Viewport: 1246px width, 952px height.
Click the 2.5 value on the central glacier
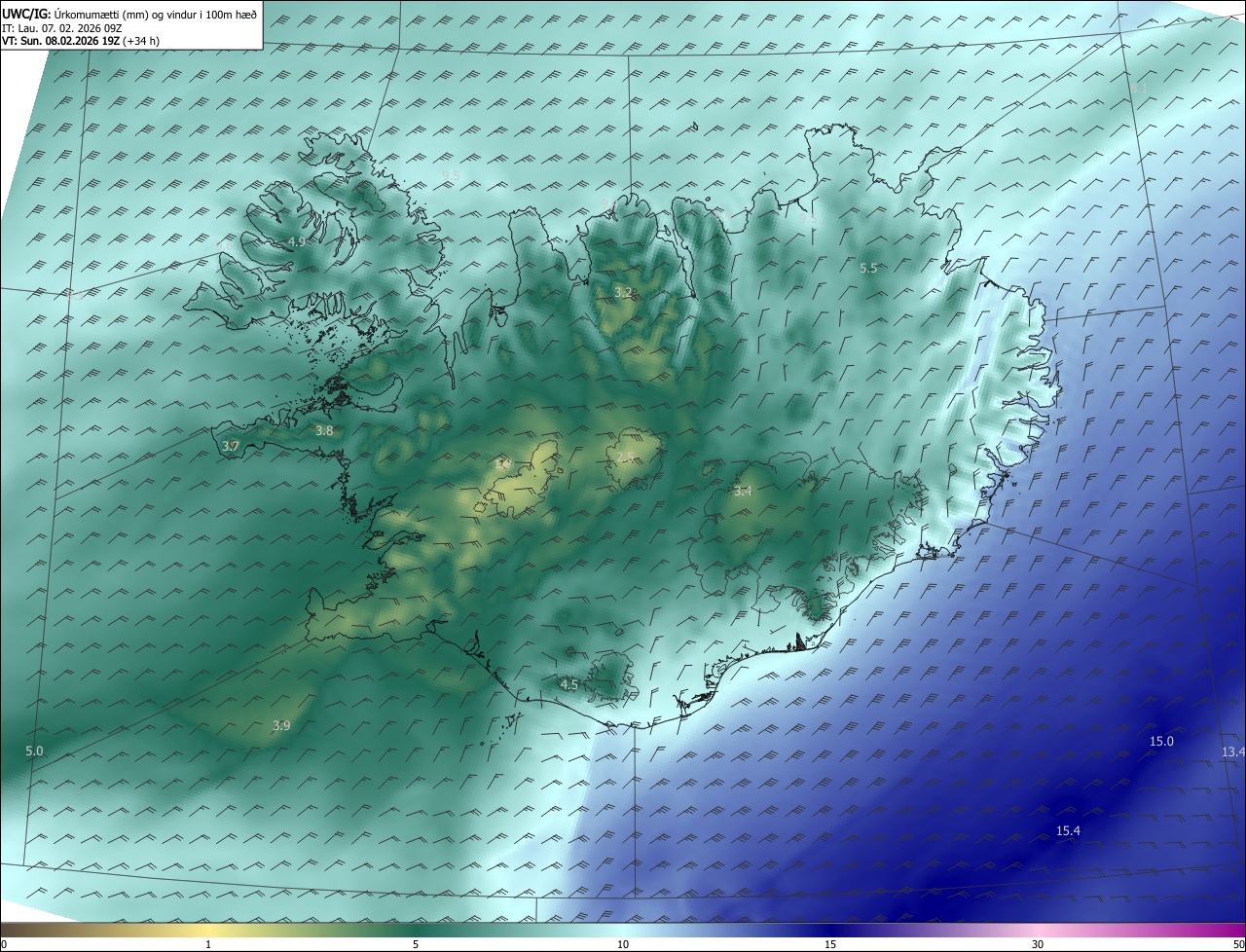point(625,457)
